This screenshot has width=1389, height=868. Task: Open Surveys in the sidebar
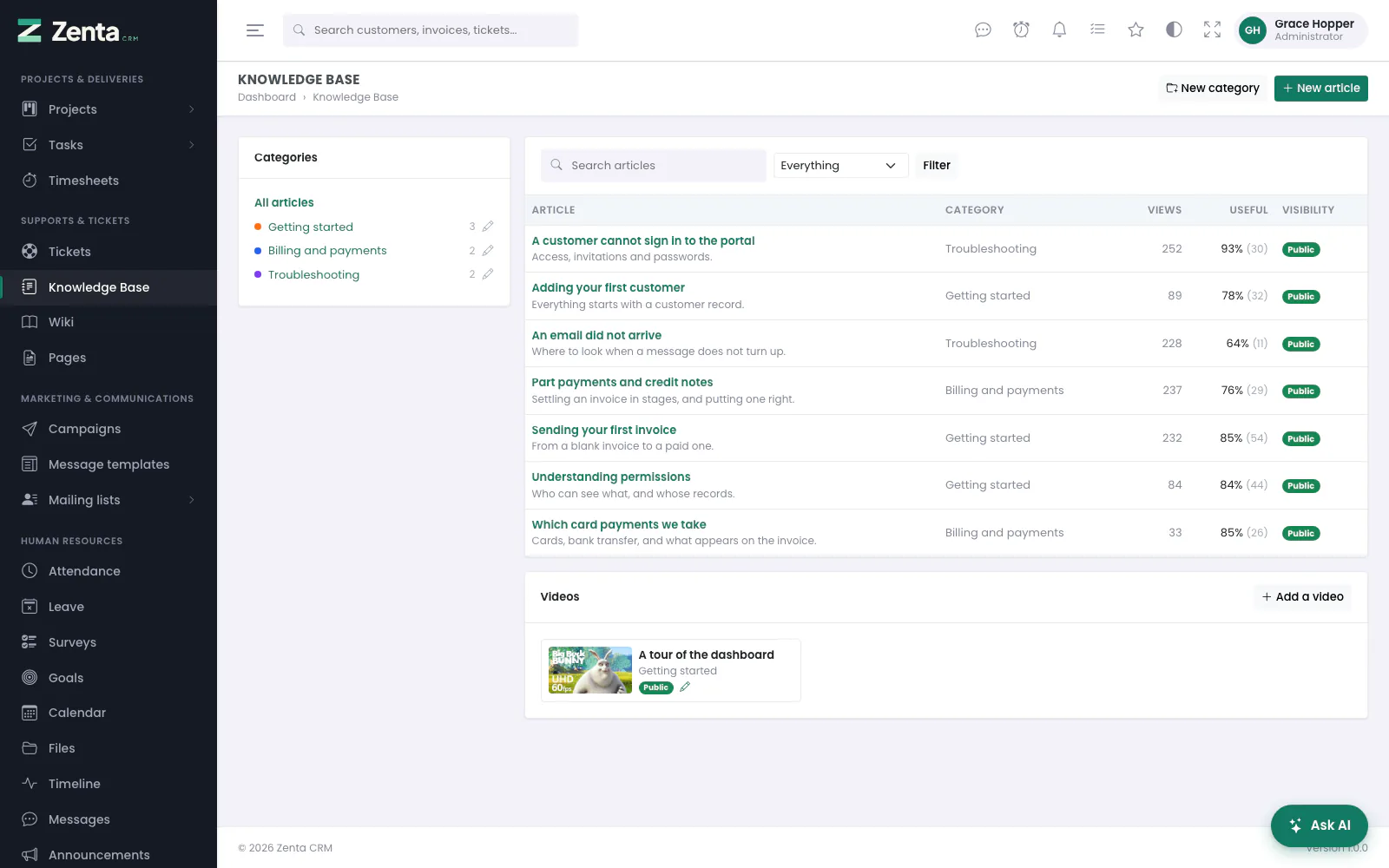pyautogui.click(x=109, y=642)
